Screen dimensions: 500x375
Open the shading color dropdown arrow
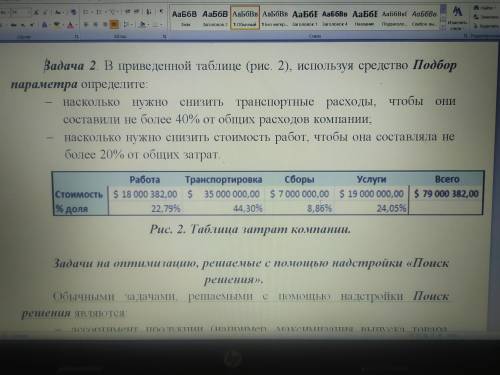click(x=148, y=25)
